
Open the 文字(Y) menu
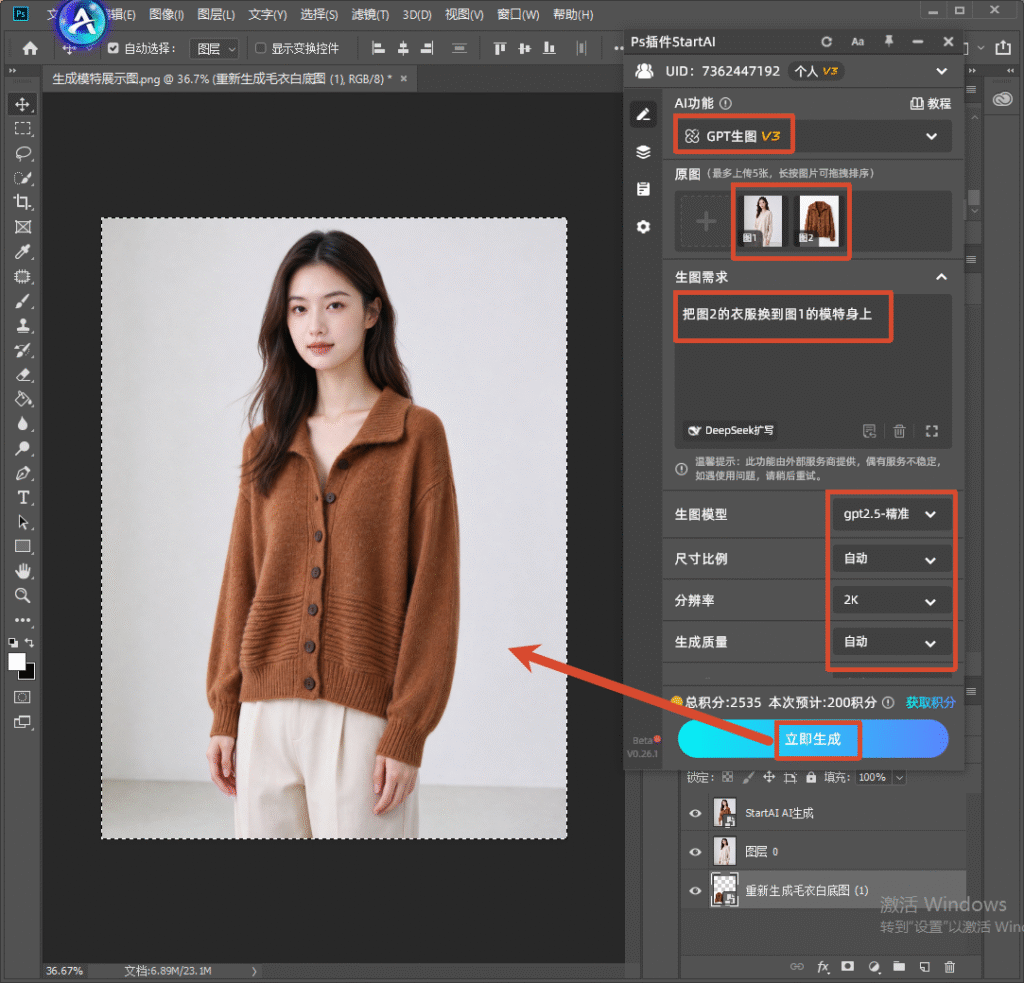tap(267, 14)
